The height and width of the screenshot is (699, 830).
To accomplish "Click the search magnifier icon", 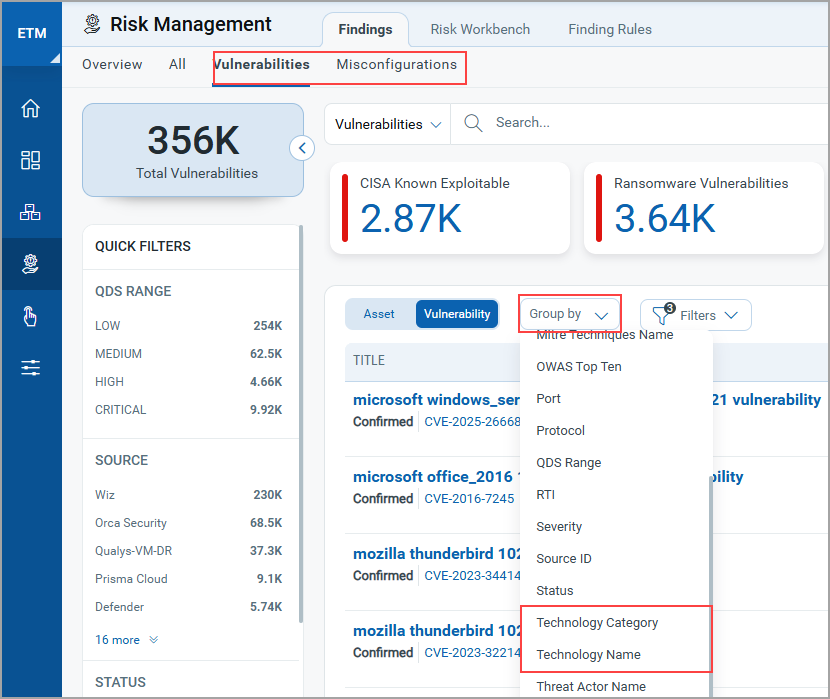I will pos(472,122).
